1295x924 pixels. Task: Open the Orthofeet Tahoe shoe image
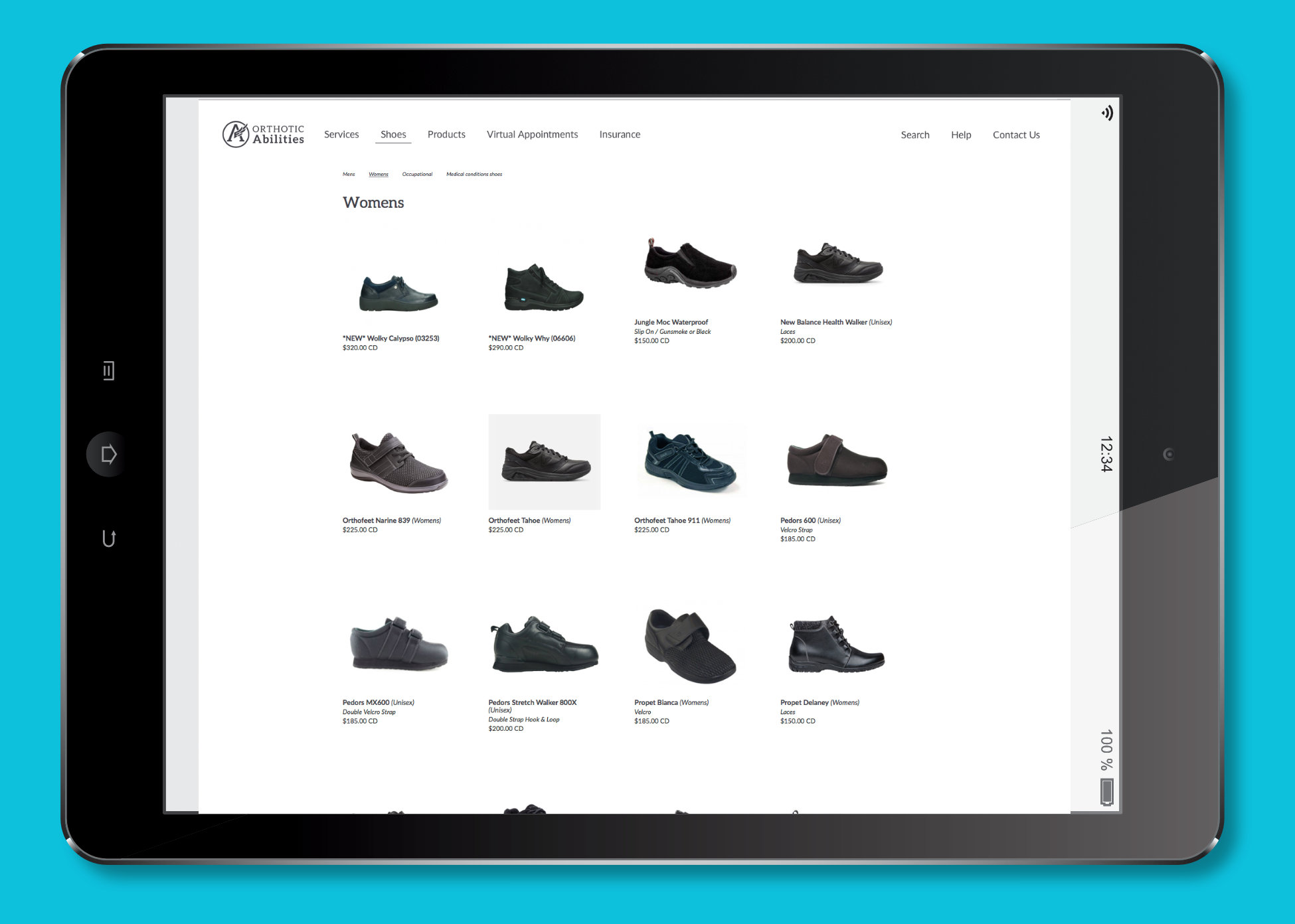click(545, 462)
